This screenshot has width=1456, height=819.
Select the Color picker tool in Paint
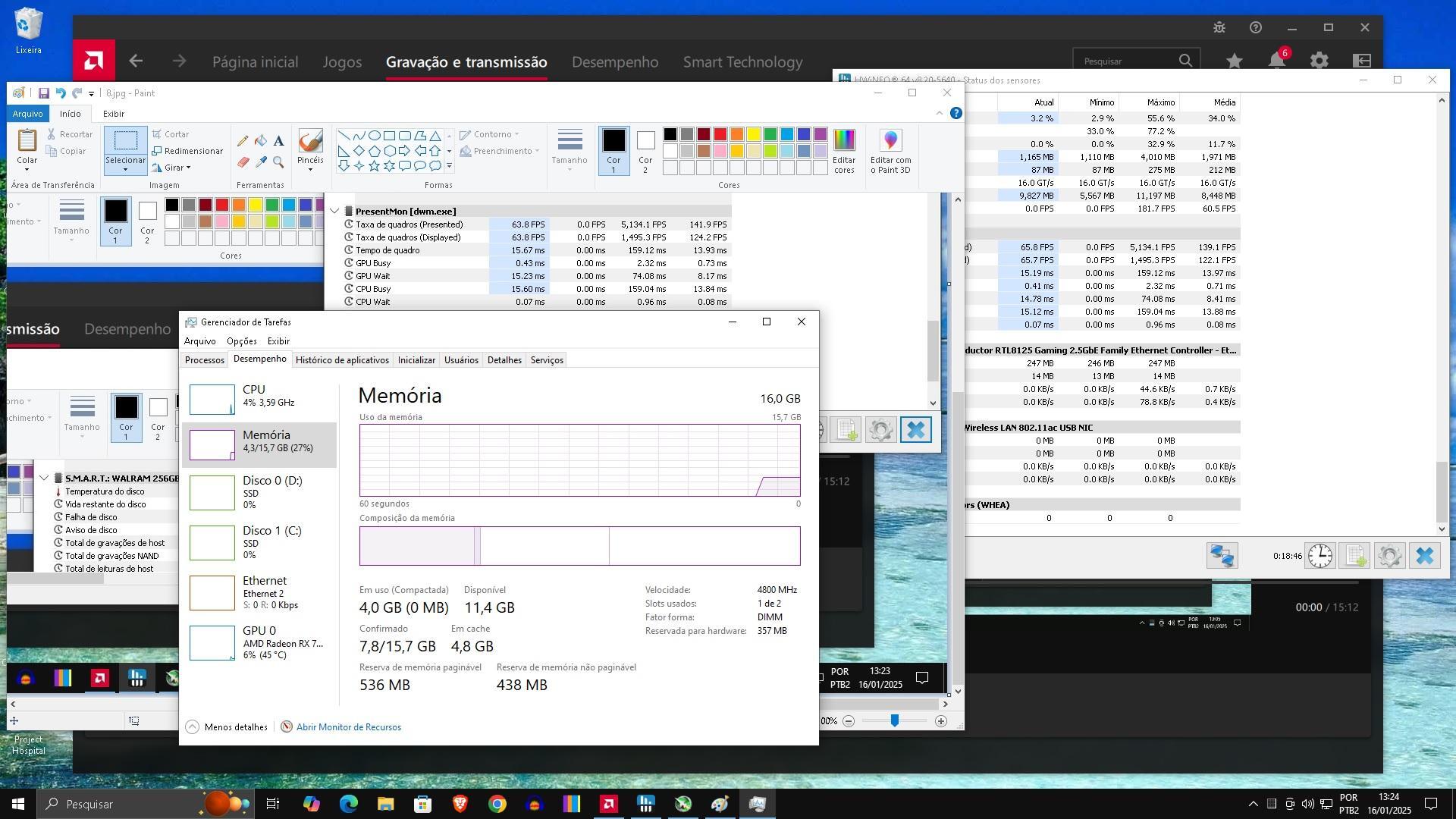pos(261,162)
